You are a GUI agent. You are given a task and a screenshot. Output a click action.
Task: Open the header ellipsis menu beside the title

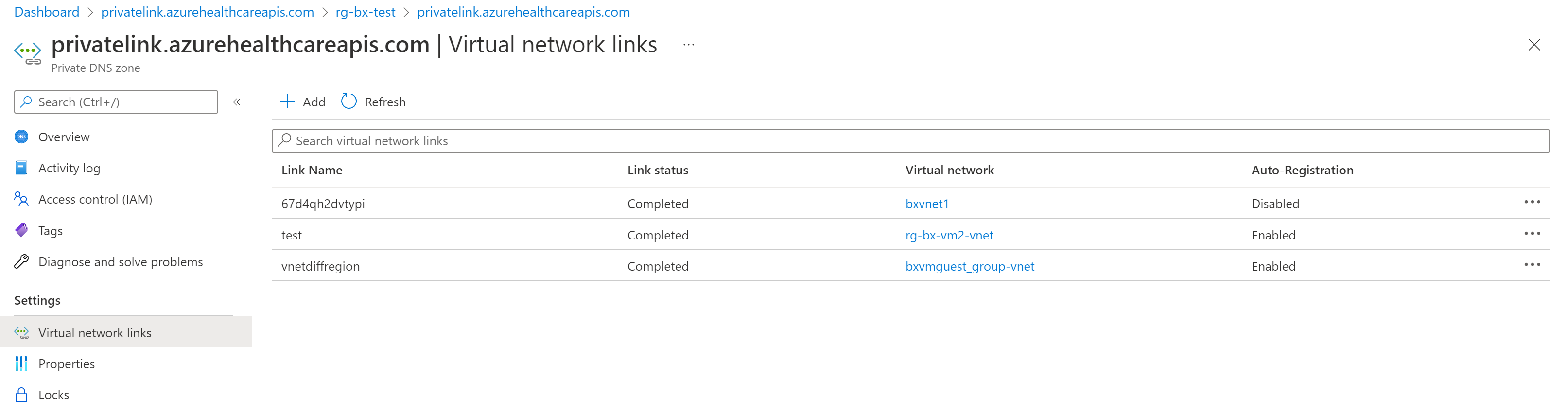(x=688, y=45)
